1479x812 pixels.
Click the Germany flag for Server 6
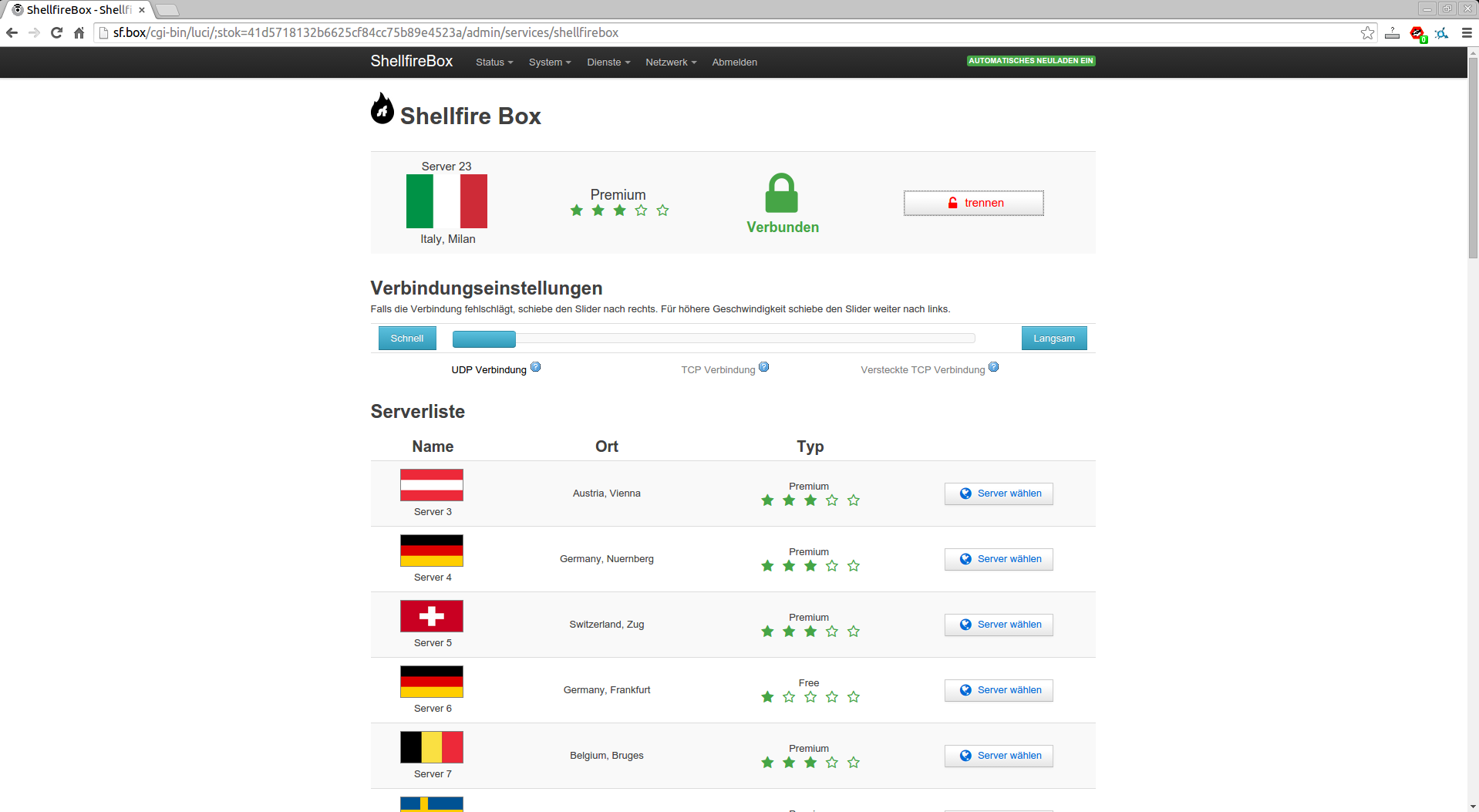(x=432, y=682)
